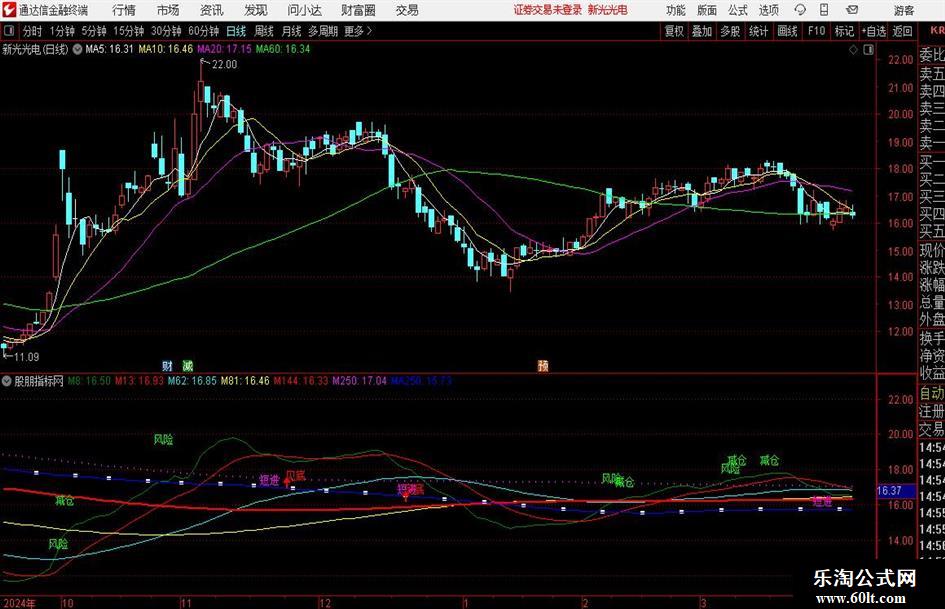Screen dimensions: 945x609
Task: Open the 财富圈 menu
Action: (358, 10)
